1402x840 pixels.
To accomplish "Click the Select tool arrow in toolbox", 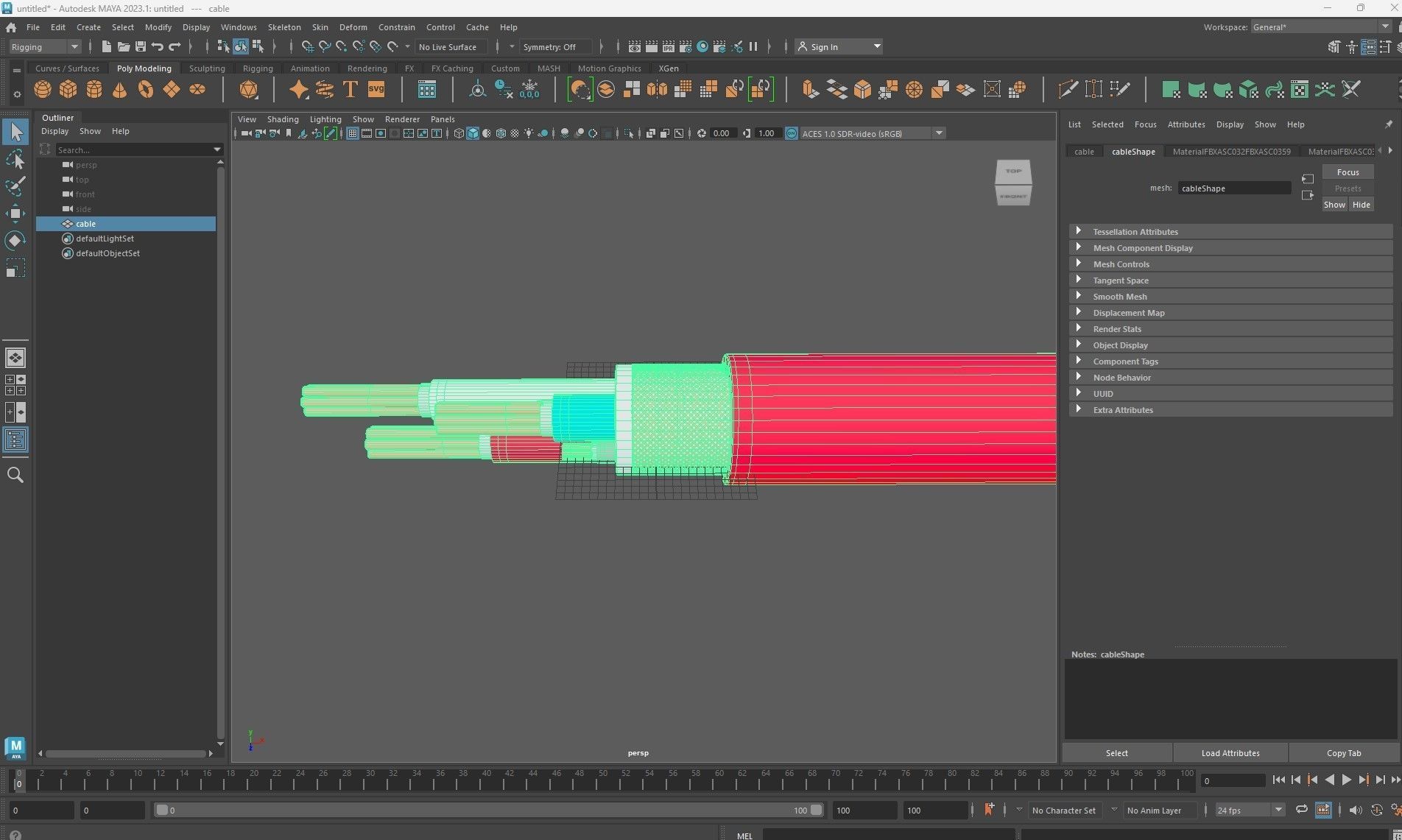I will (15, 133).
